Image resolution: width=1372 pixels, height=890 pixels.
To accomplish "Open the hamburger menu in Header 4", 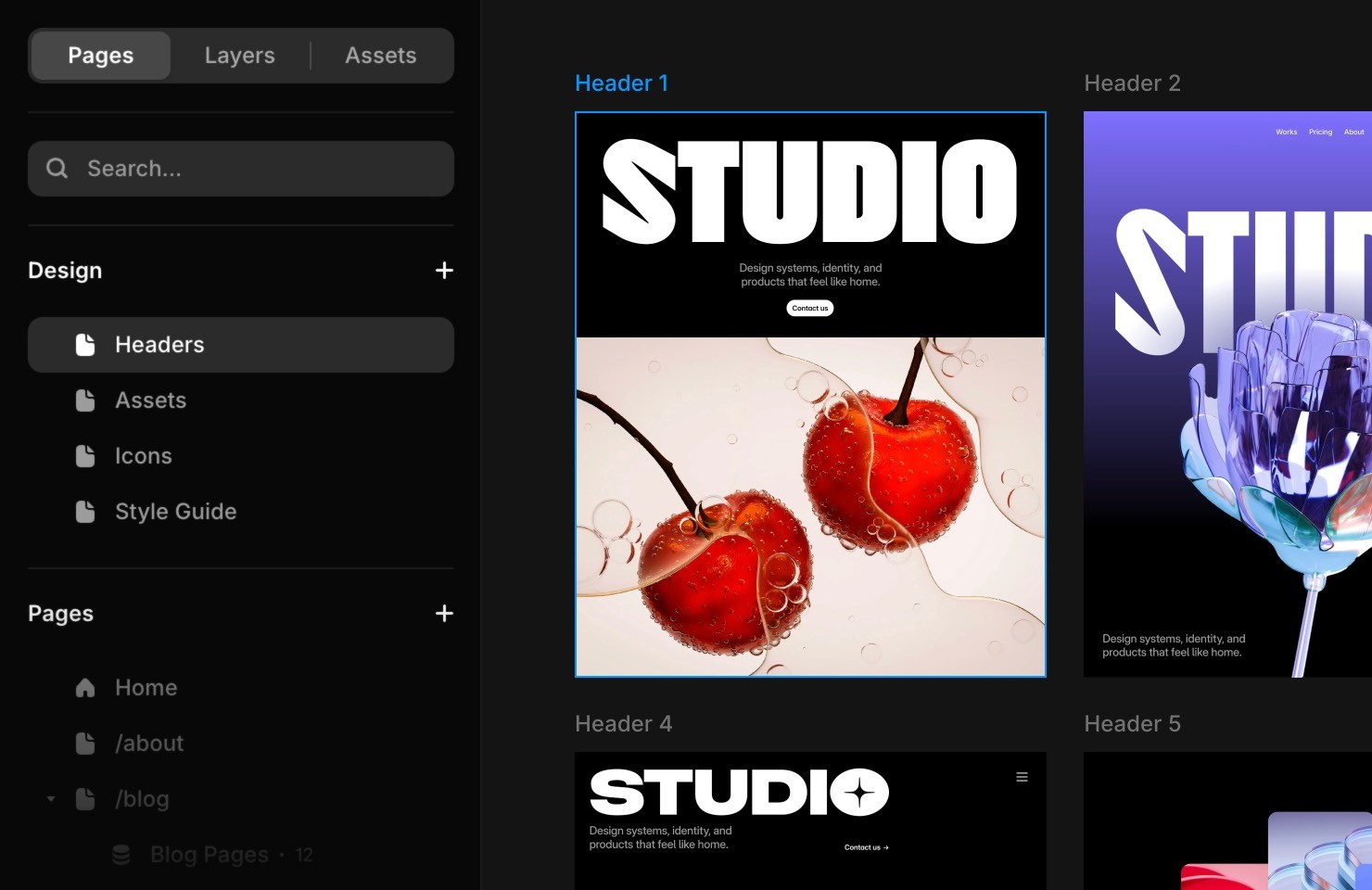I will (1023, 777).
